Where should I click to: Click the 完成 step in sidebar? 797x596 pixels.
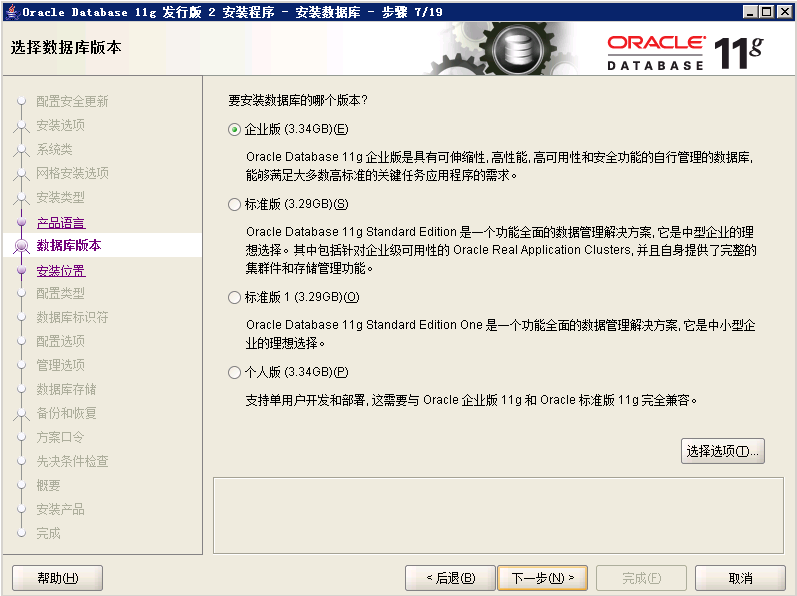(x=48, y=534)
